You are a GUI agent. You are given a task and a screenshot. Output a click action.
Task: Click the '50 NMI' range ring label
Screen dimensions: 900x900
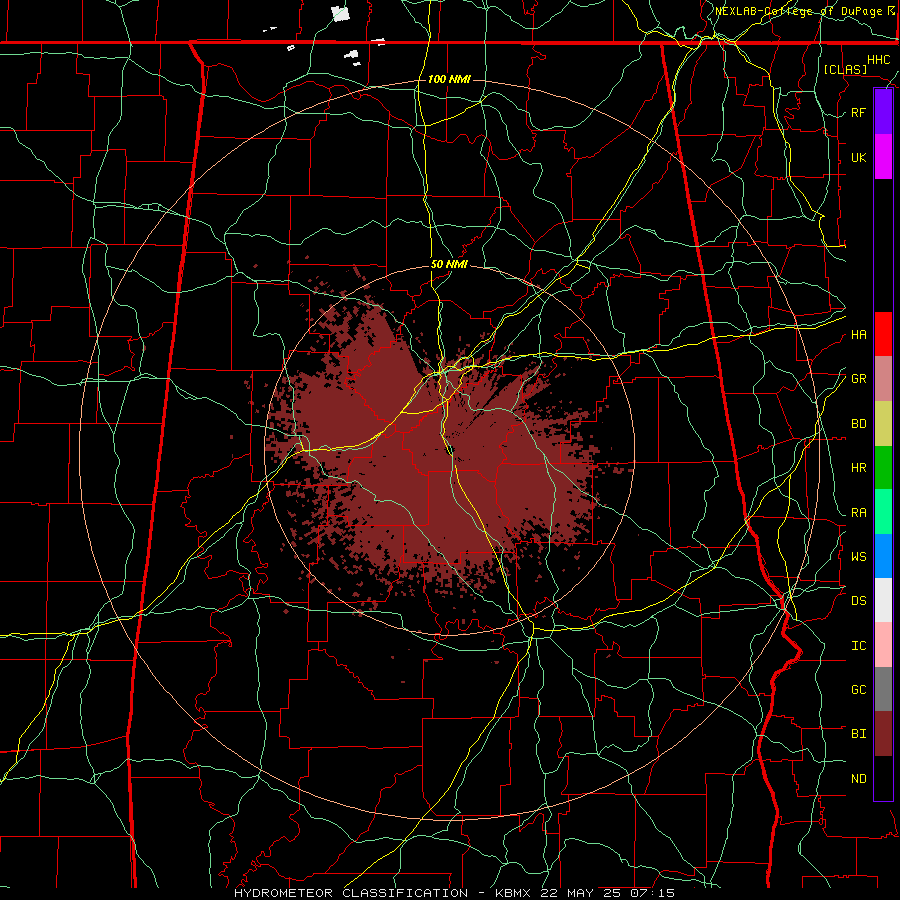click(449, 264)
